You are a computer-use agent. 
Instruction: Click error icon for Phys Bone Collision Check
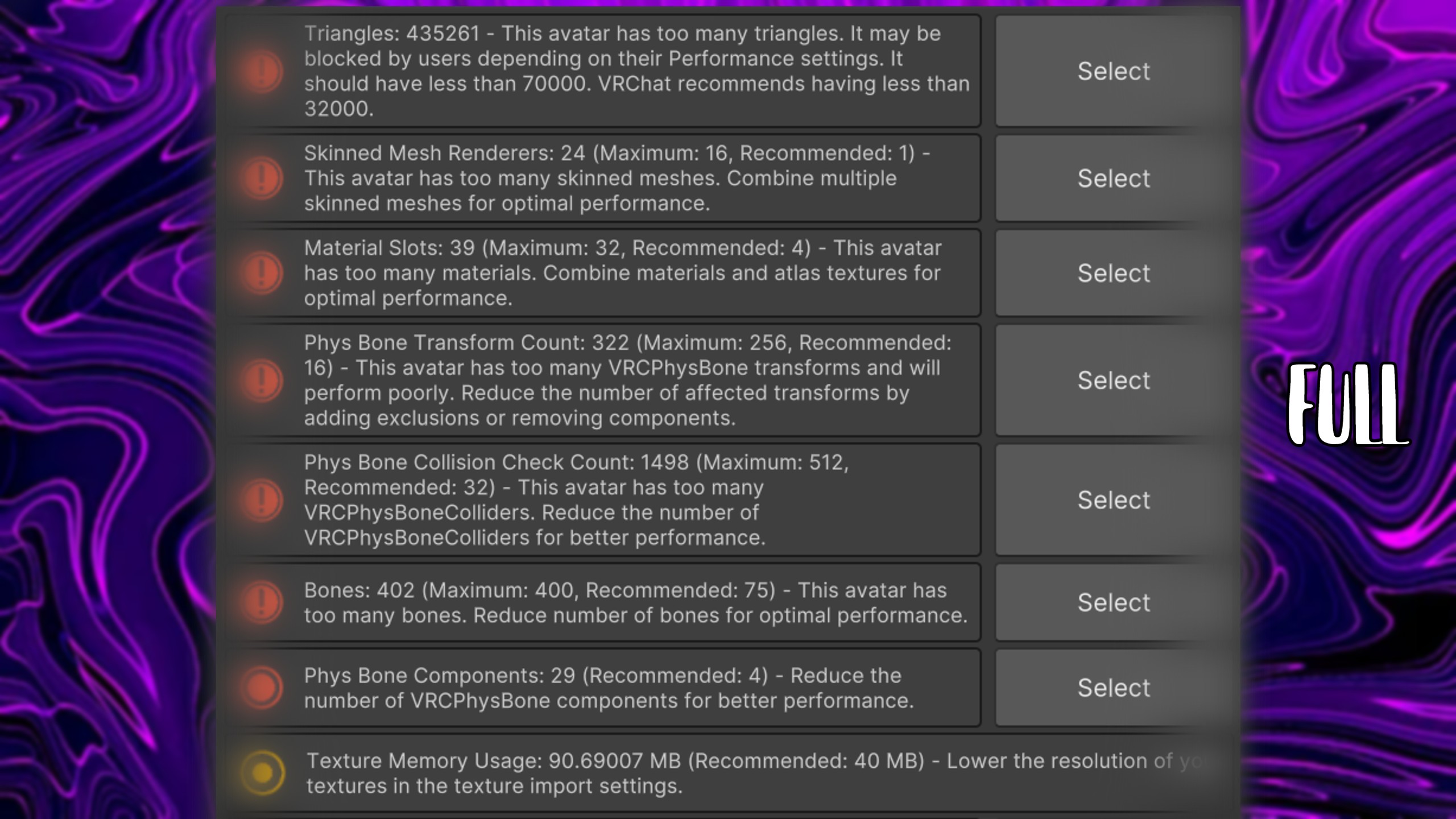tap(262, 500)
